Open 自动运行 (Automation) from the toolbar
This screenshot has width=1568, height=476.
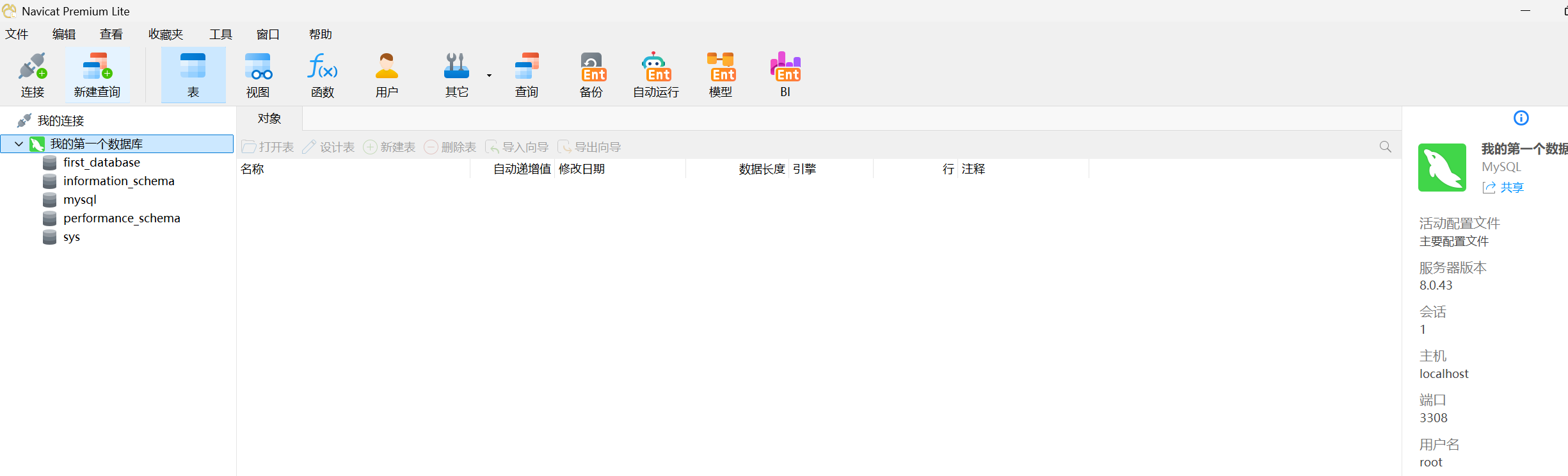[x=656, y=75]
